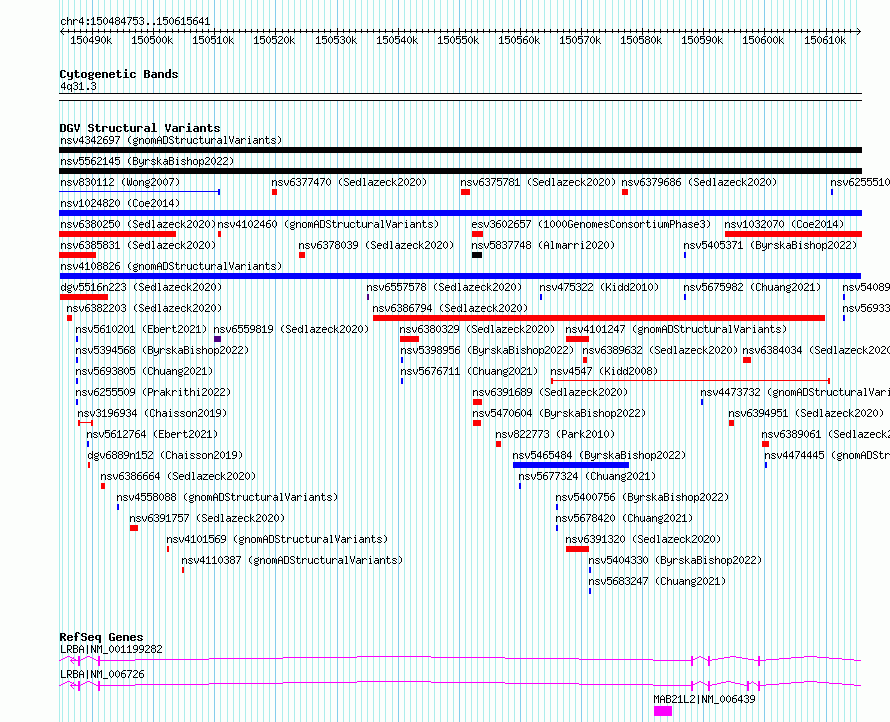Screen dimensions: 890x722
Task: Select the nsv5562145 ByrskaBishop2022 black bar
Action: click(x=460, y=171)
